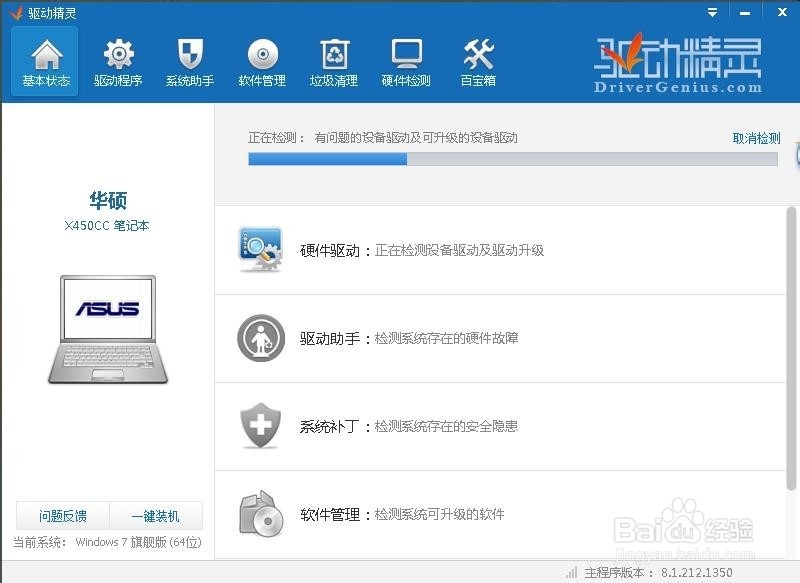Click the 驱动助手 round icon

click(x=261, y=338)
